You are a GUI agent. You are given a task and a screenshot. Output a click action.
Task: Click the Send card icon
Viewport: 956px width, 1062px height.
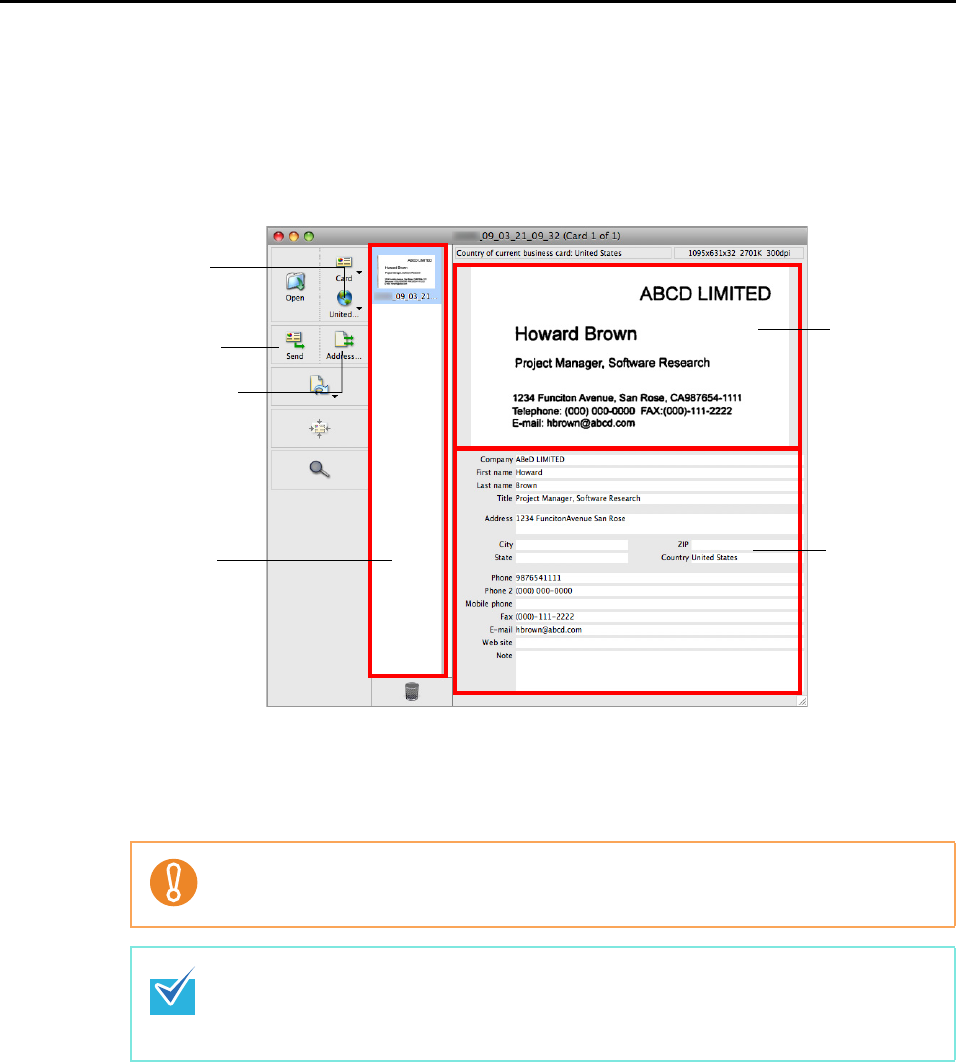tap(295, 340)
